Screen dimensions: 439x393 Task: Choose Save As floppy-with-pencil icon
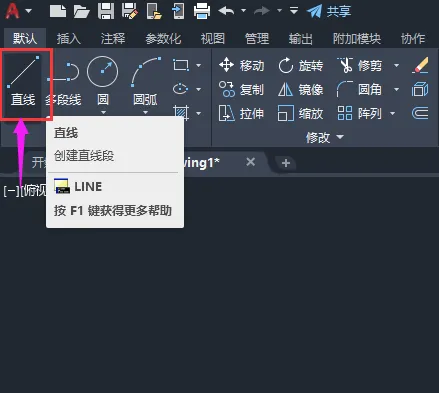coord(130,11)
